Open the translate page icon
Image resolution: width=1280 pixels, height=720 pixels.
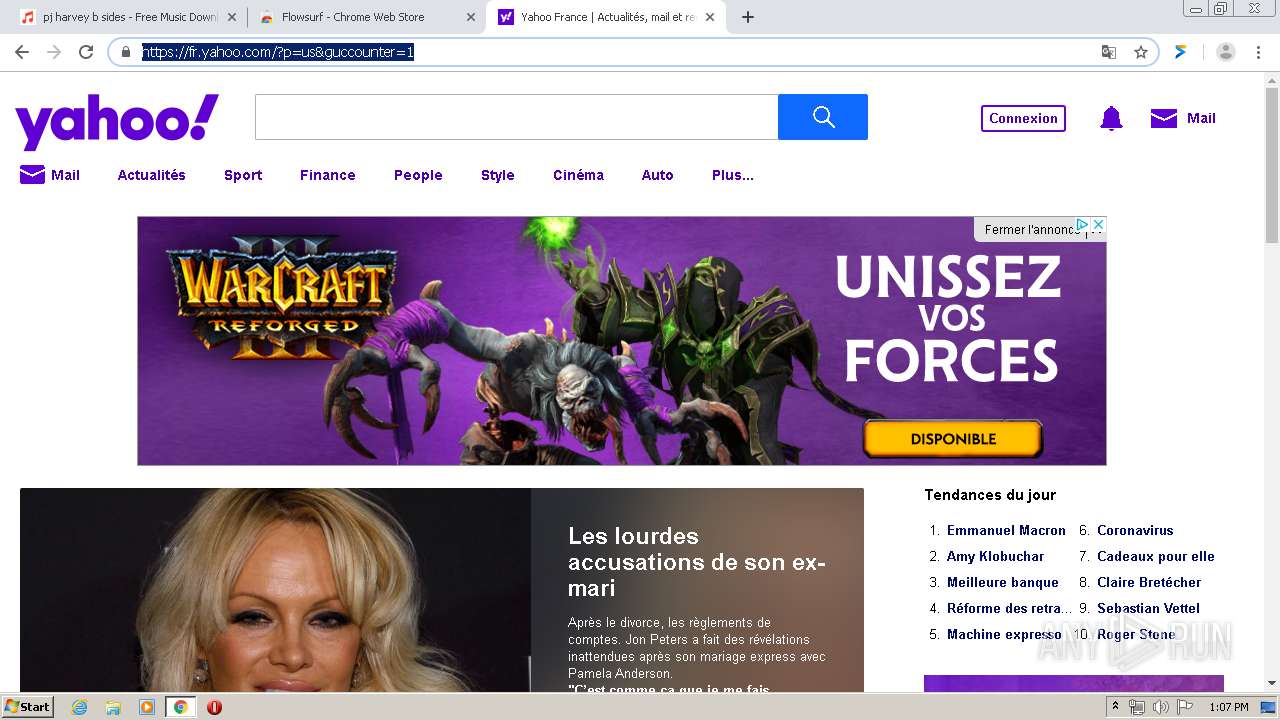1109,52
